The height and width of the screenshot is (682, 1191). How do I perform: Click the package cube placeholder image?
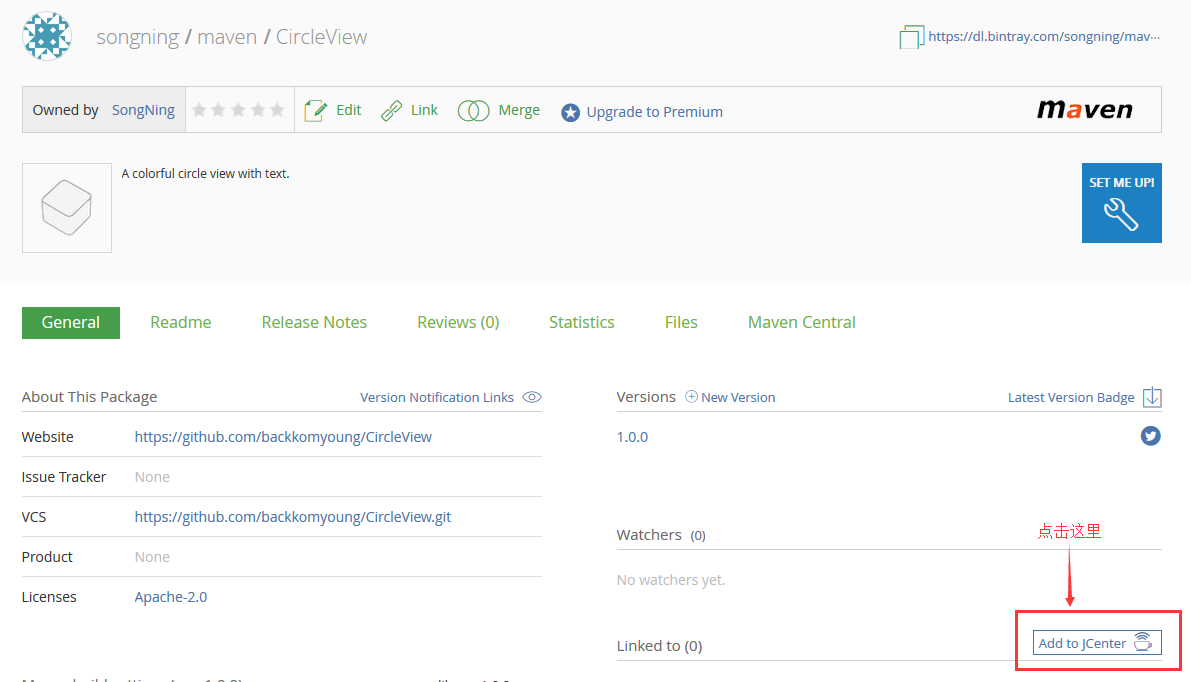click(67, 207)
